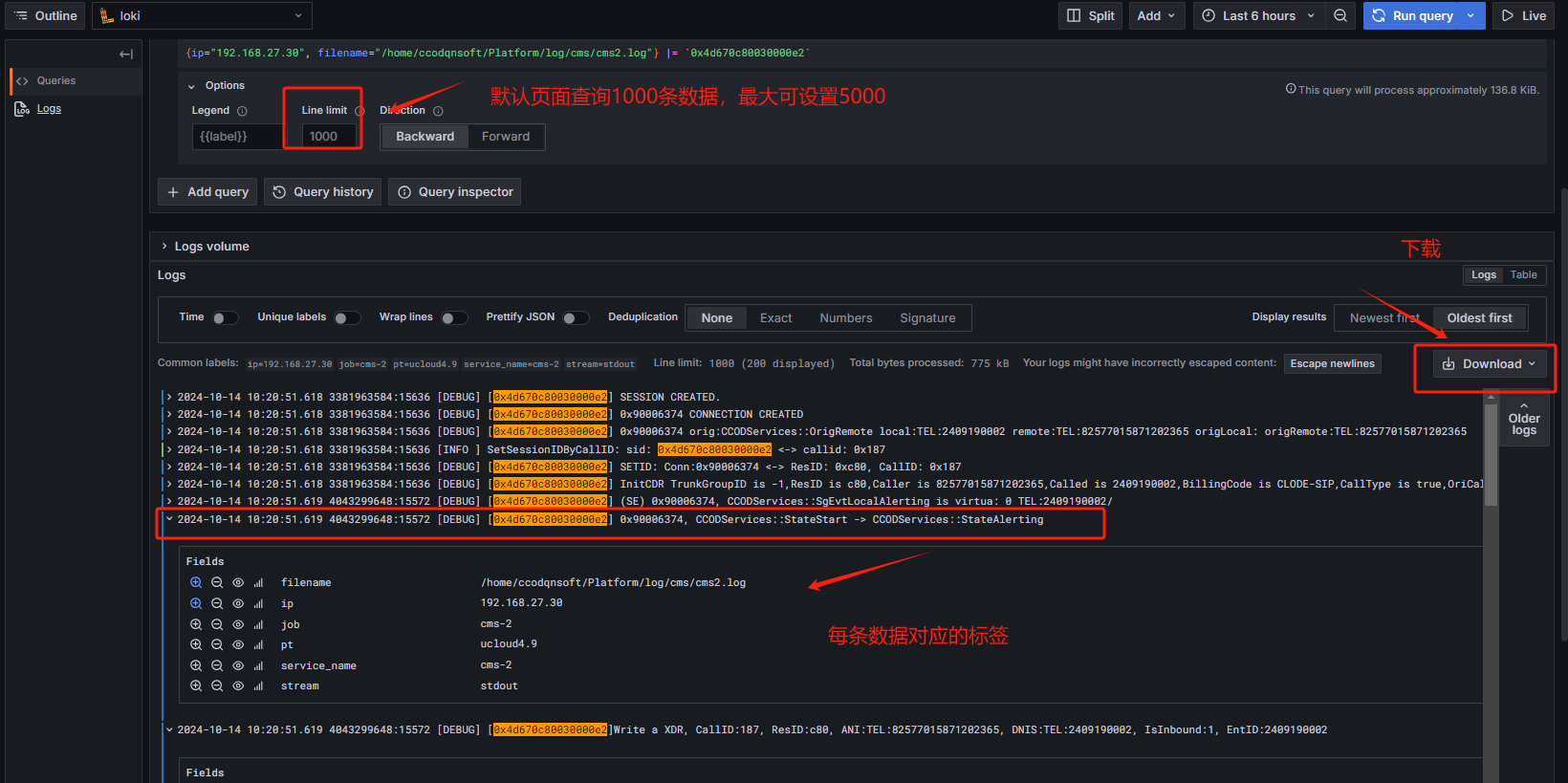The image size is (1568, 783).
Task: Click the Direction info icon
Action: point(438,111)
